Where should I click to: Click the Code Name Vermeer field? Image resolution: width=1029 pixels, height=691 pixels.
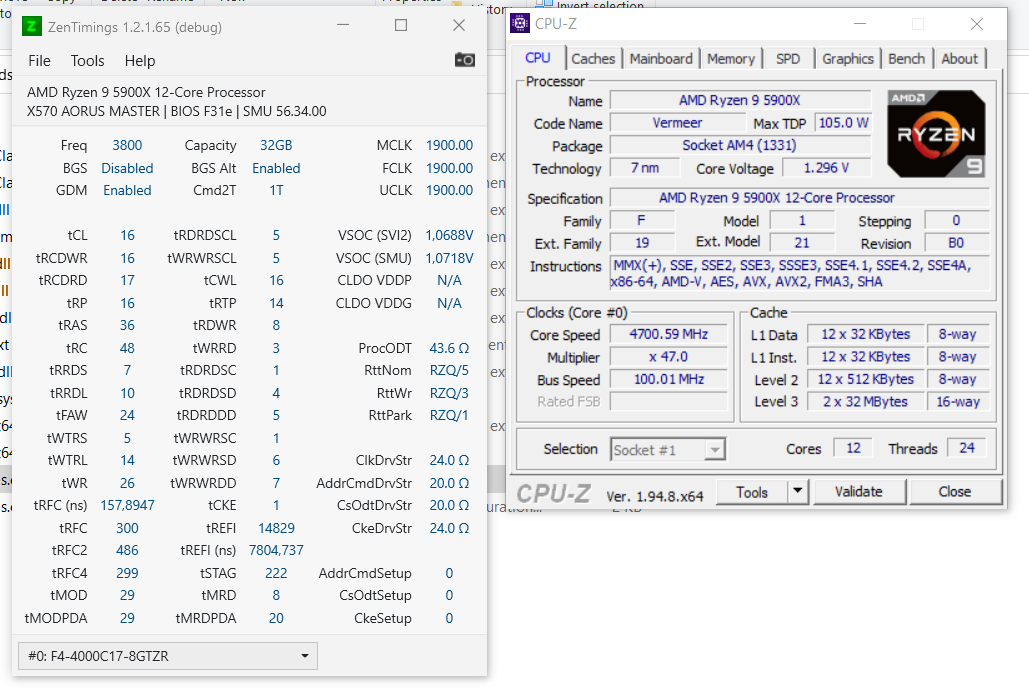click(677, 123)
